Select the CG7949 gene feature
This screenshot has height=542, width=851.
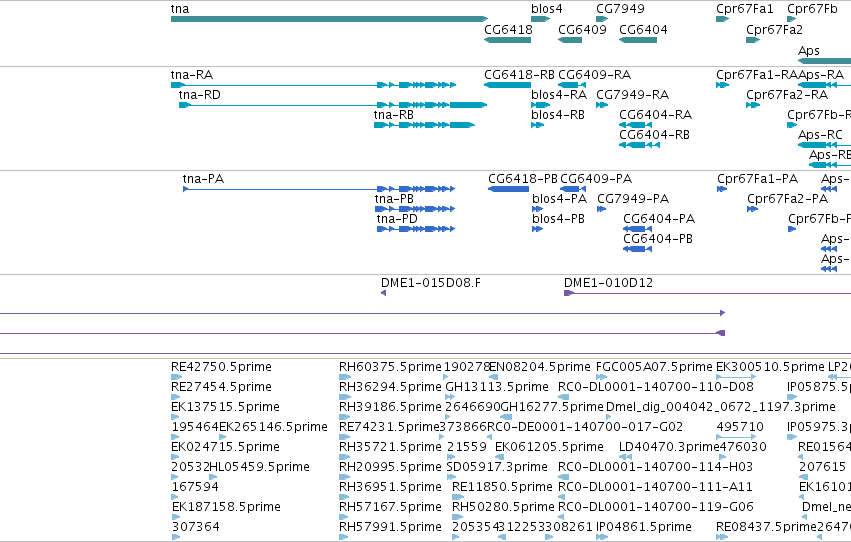tap(602, 19)
